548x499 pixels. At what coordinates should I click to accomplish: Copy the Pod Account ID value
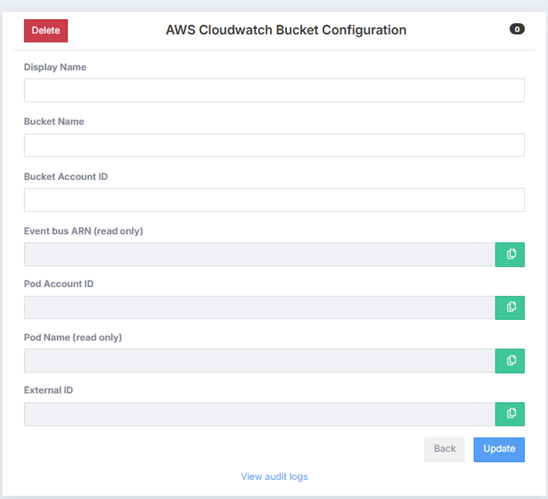[x=510, y=308]
